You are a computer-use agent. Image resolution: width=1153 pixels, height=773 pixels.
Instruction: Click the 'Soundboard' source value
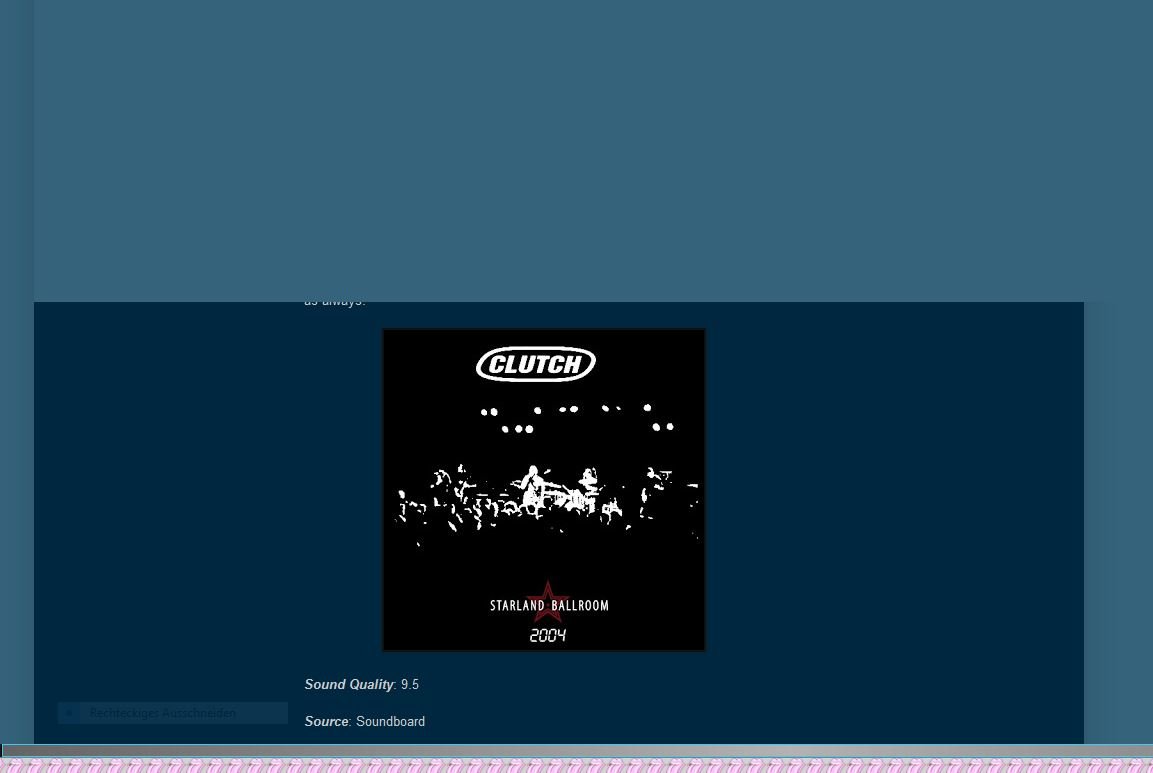(390, 722)
